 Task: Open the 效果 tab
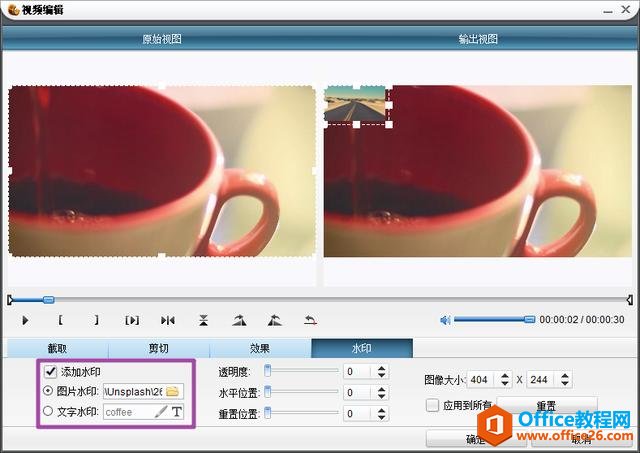coord(259,349)
